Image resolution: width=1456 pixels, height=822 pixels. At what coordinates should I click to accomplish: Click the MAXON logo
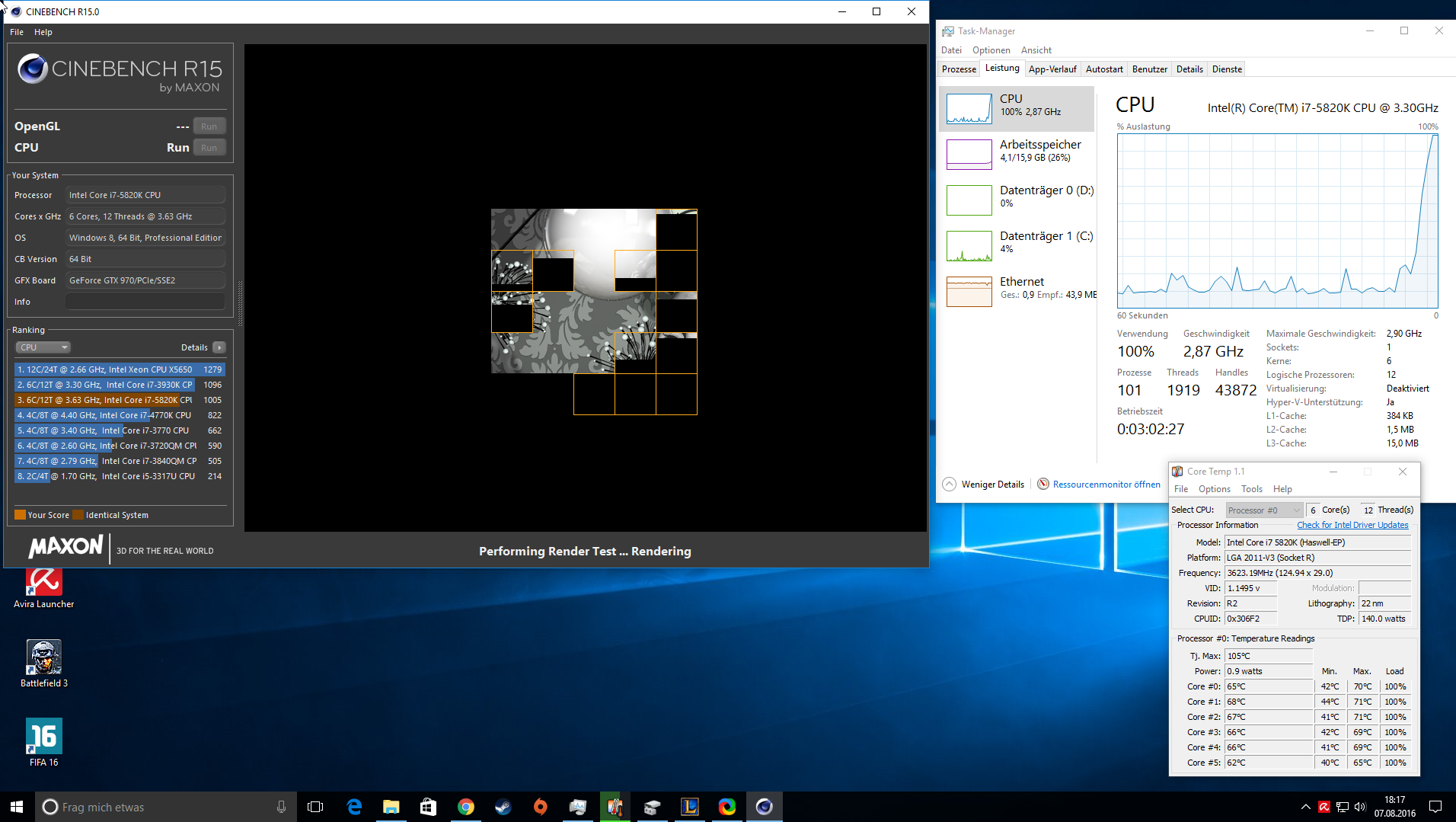(65, 547)
